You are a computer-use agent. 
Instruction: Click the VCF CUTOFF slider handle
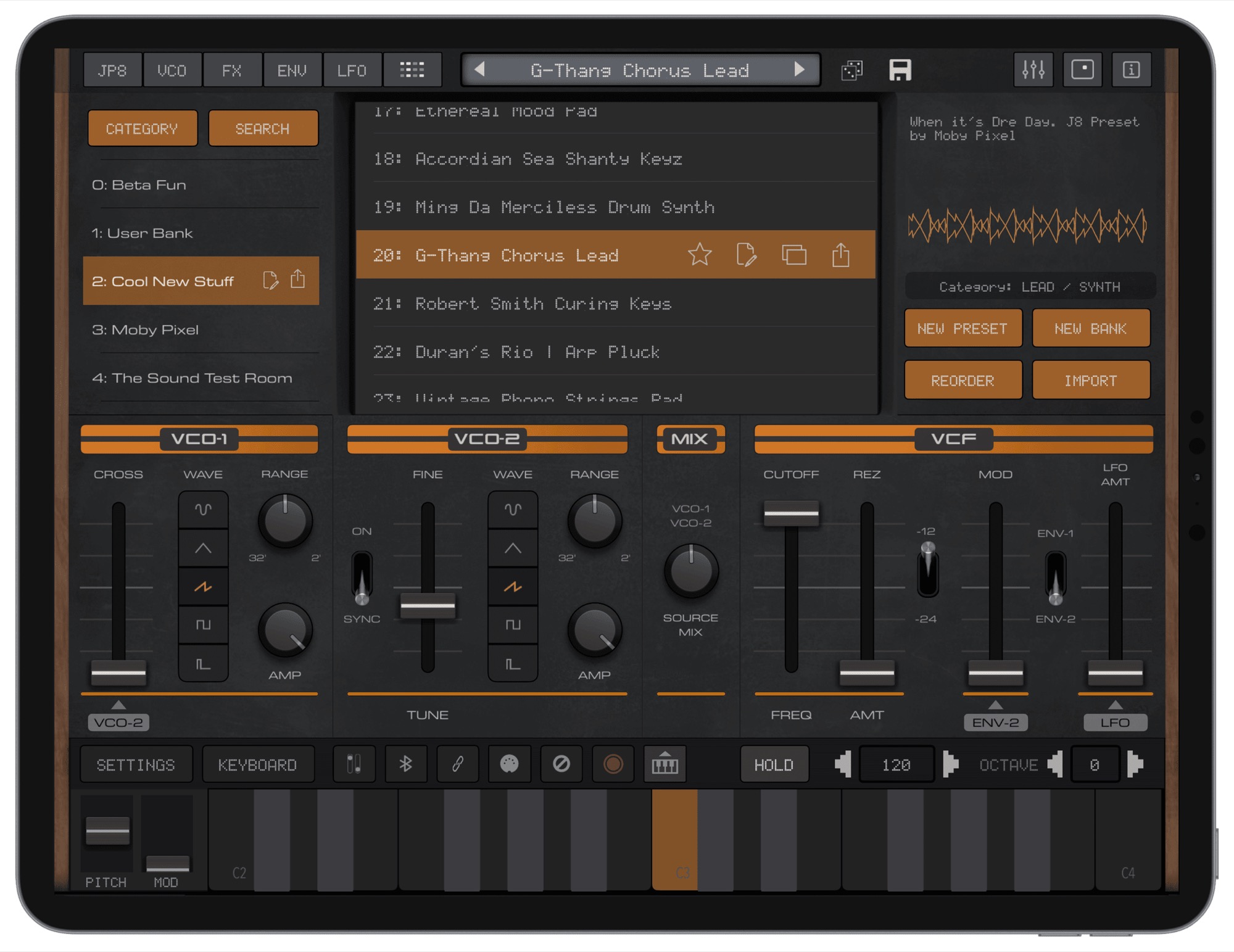(791, 513)
